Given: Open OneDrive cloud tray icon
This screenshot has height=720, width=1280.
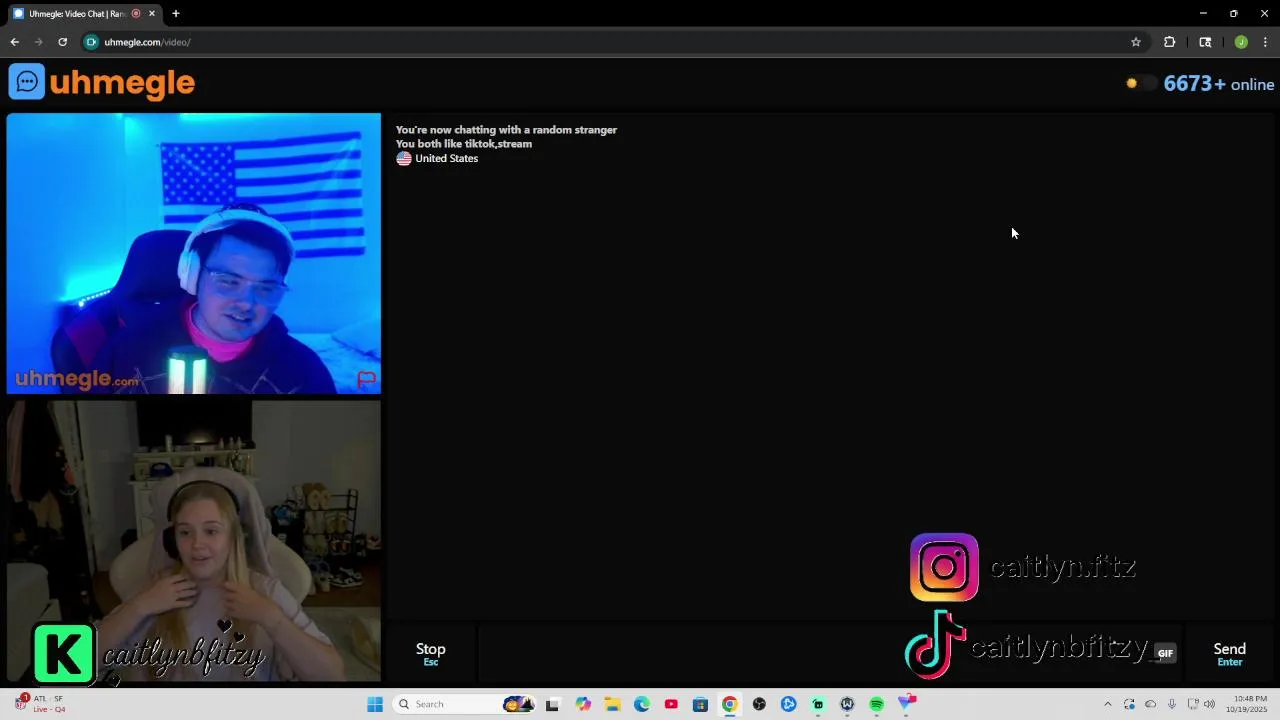Looking at the screenshot, I should pos(1150,704).
